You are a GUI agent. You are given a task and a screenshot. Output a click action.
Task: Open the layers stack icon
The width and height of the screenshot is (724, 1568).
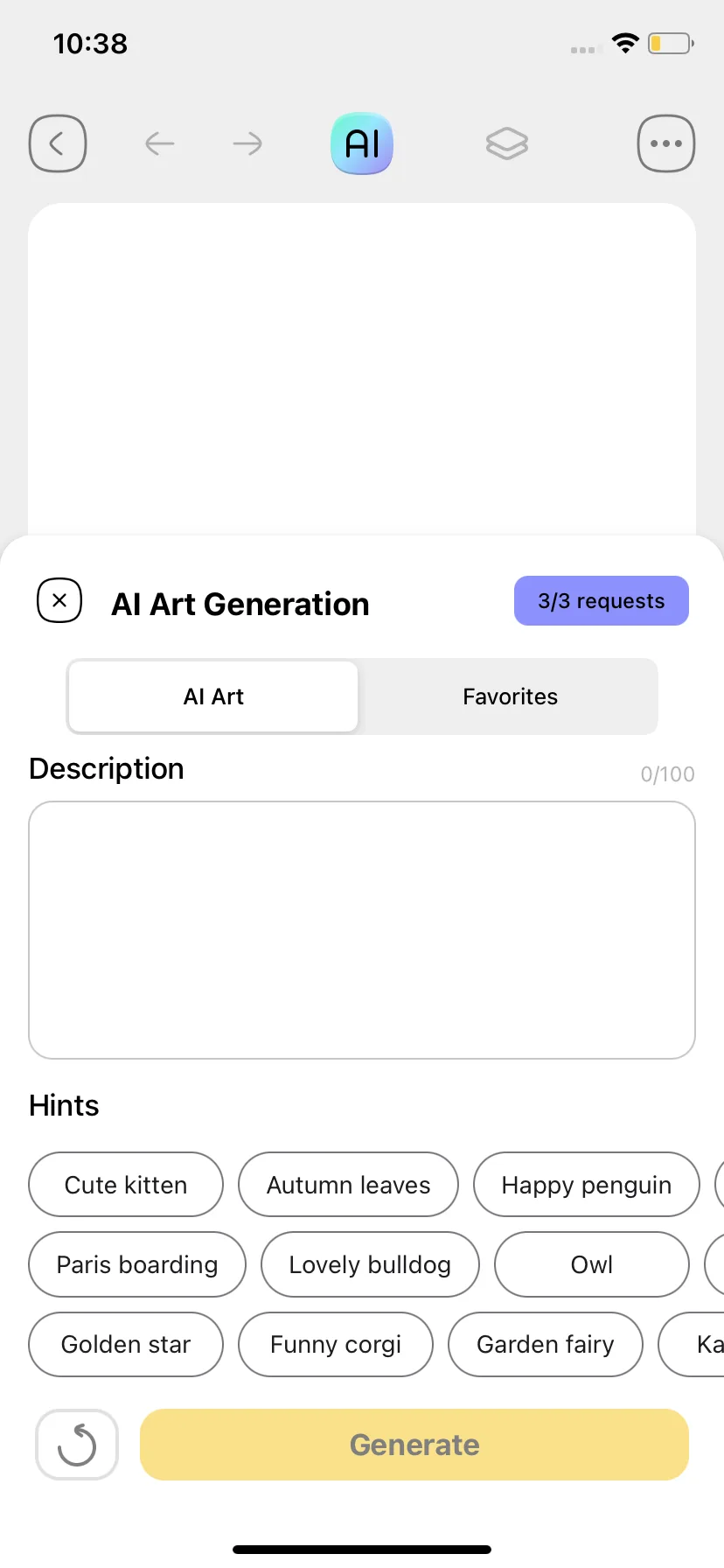(x=507, y=143)
